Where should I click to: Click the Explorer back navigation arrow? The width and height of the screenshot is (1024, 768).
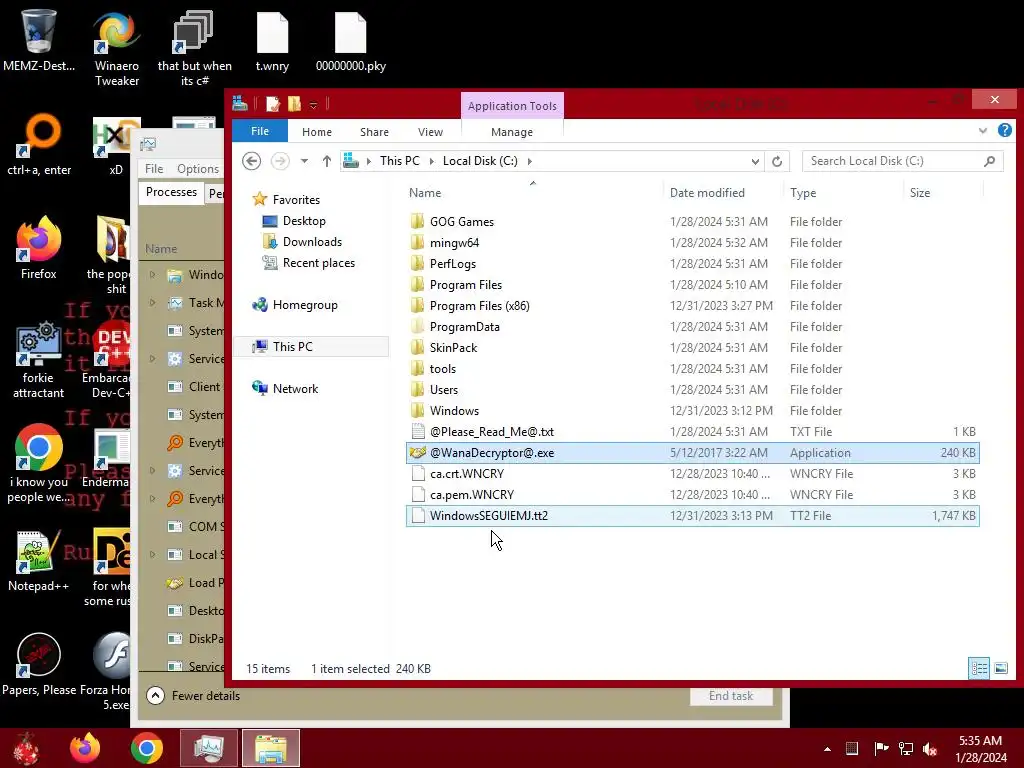251,161
